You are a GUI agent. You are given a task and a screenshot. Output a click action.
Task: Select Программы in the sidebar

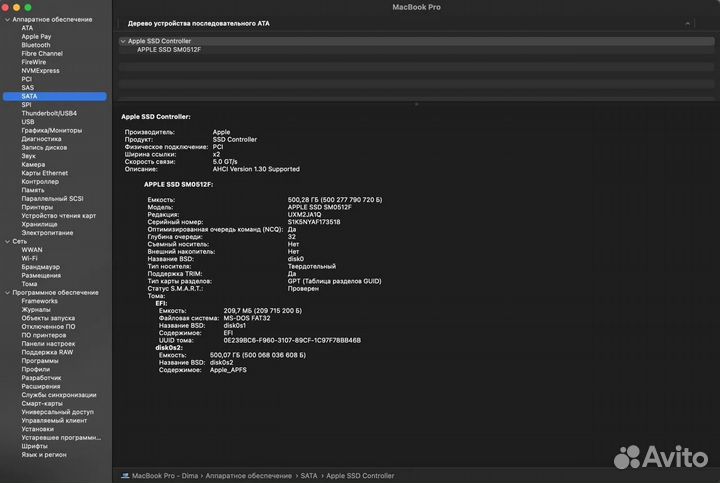coord(39,361)
